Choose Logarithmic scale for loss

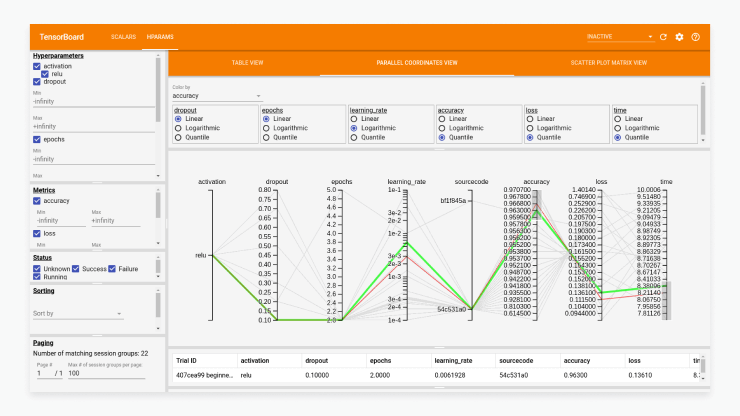pyautogui.click(x=530, y=128)
